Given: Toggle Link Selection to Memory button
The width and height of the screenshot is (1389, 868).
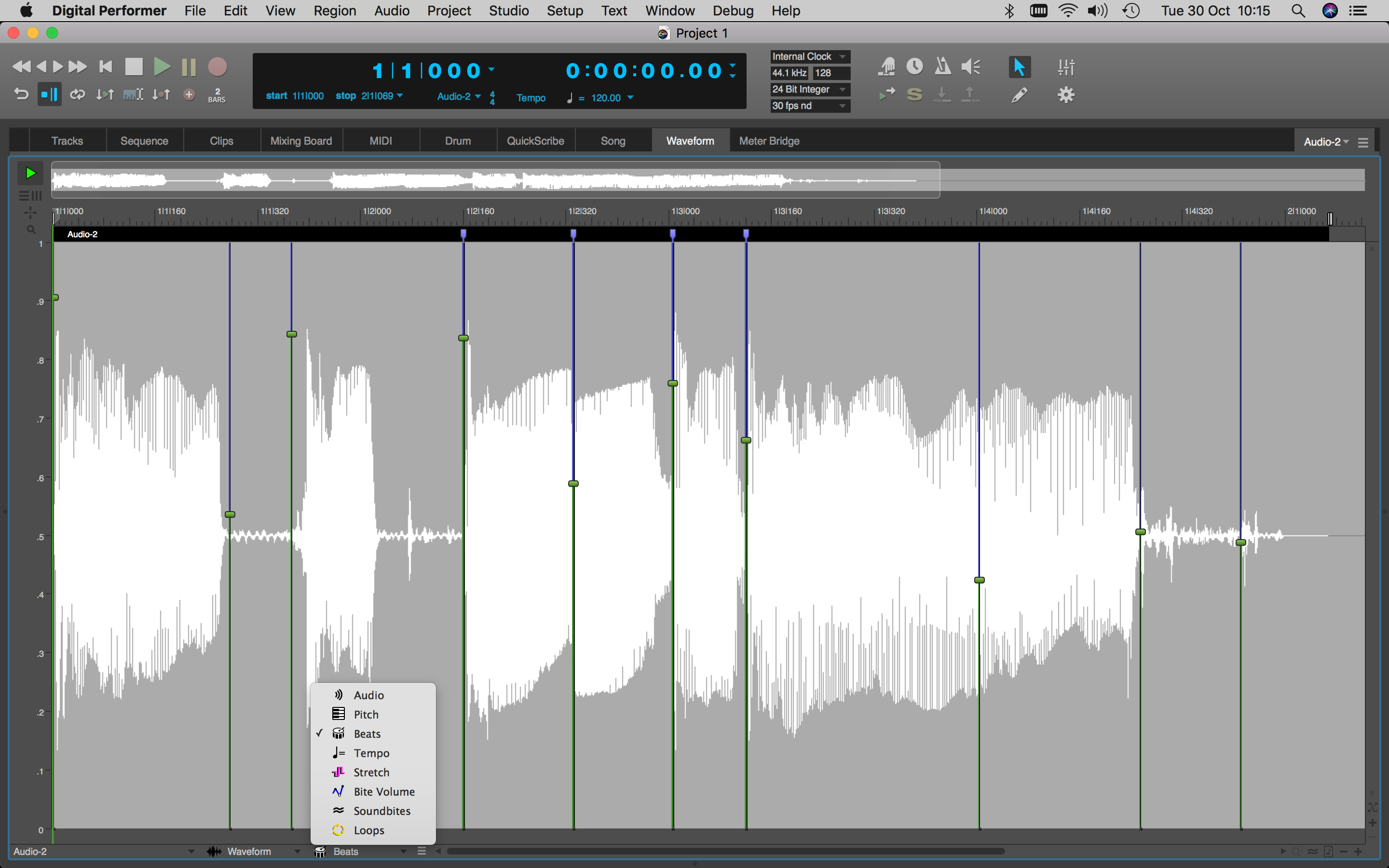Looking at the screenshot, I should pyautogui.click(x=133, y=95).
